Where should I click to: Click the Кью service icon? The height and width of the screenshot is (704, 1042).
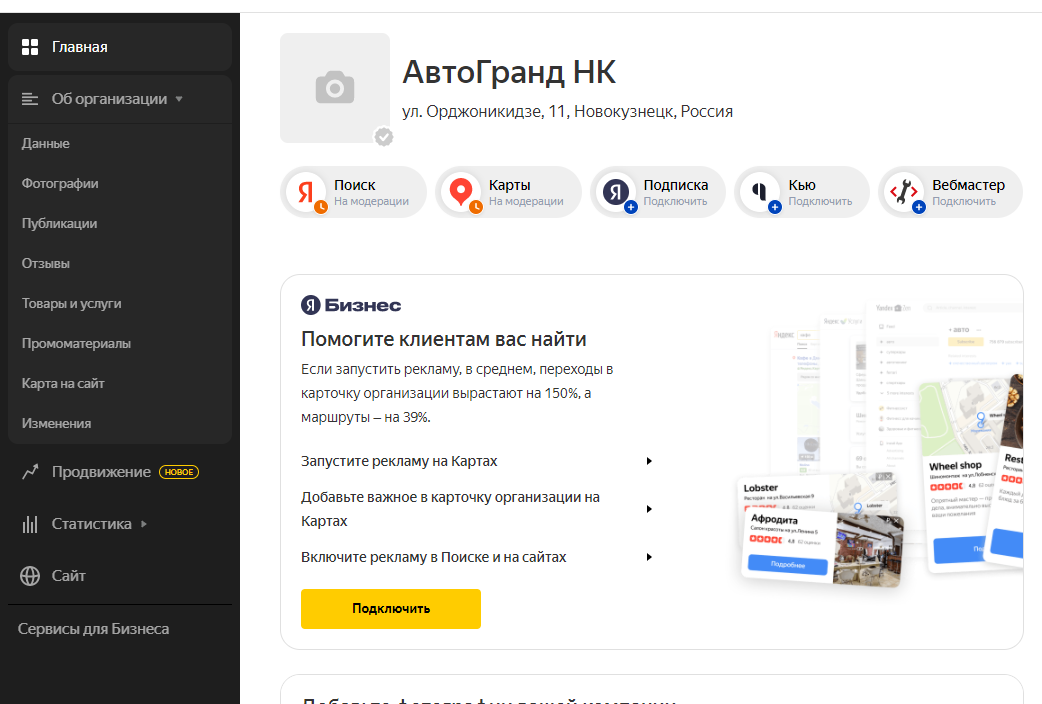pyautogui.click(x=760, y=192)
